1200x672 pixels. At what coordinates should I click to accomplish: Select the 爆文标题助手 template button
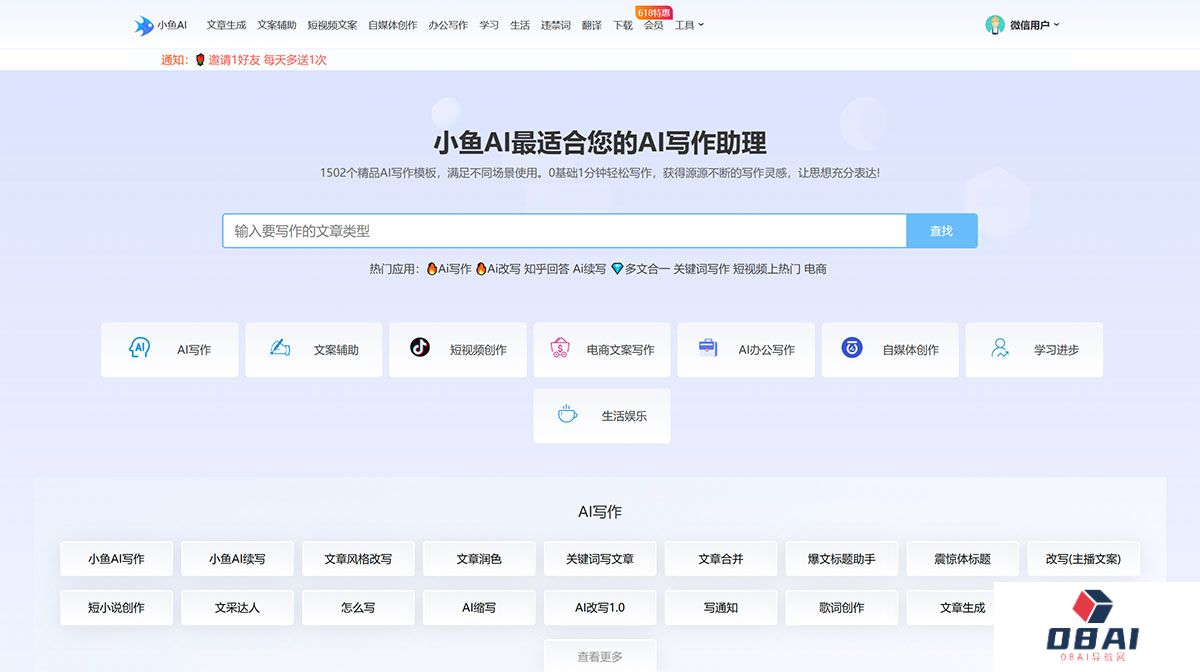point(841,559)
